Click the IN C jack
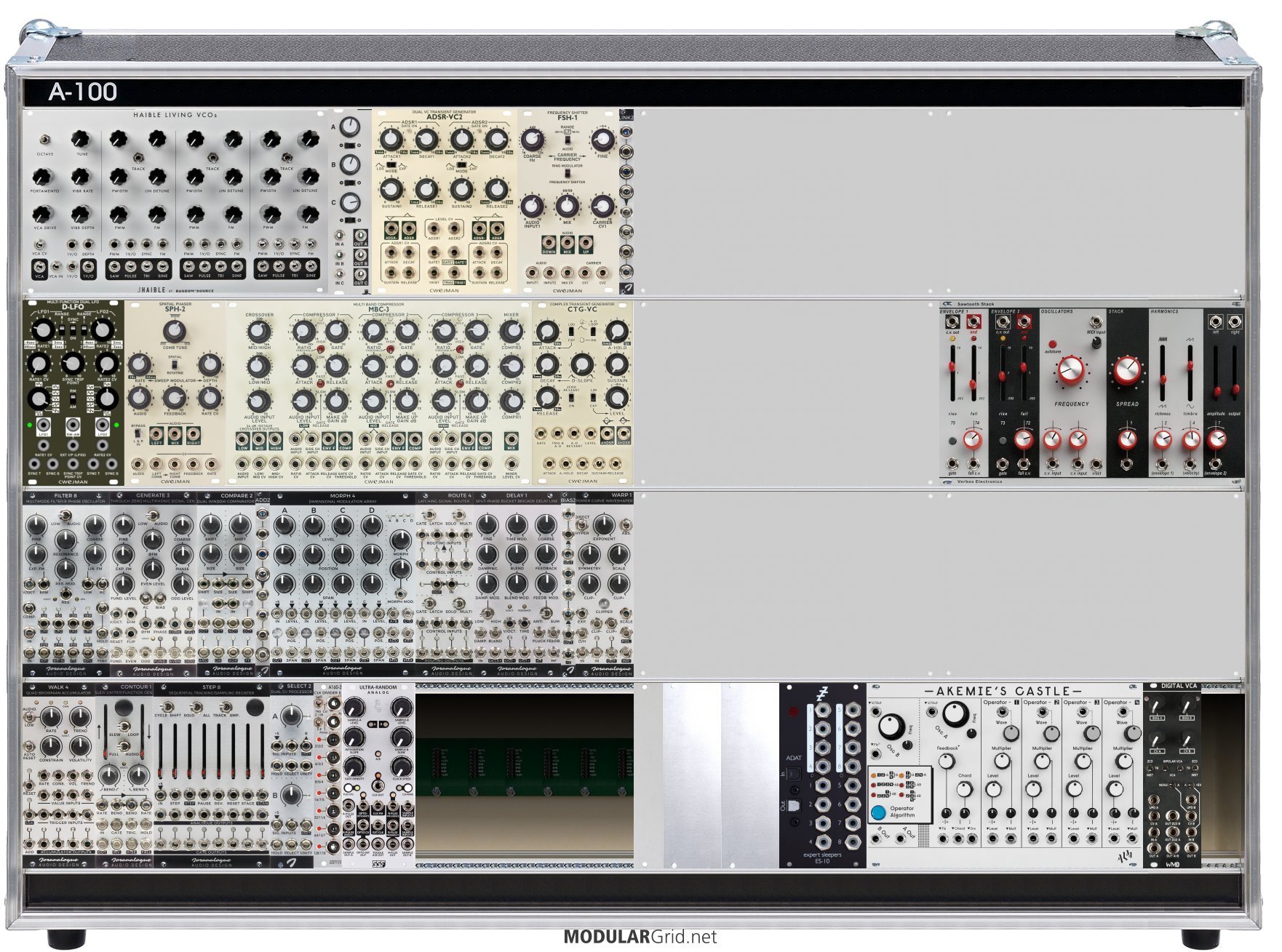This screenshot has height=952, width=1282. click(x=339, y=274)
